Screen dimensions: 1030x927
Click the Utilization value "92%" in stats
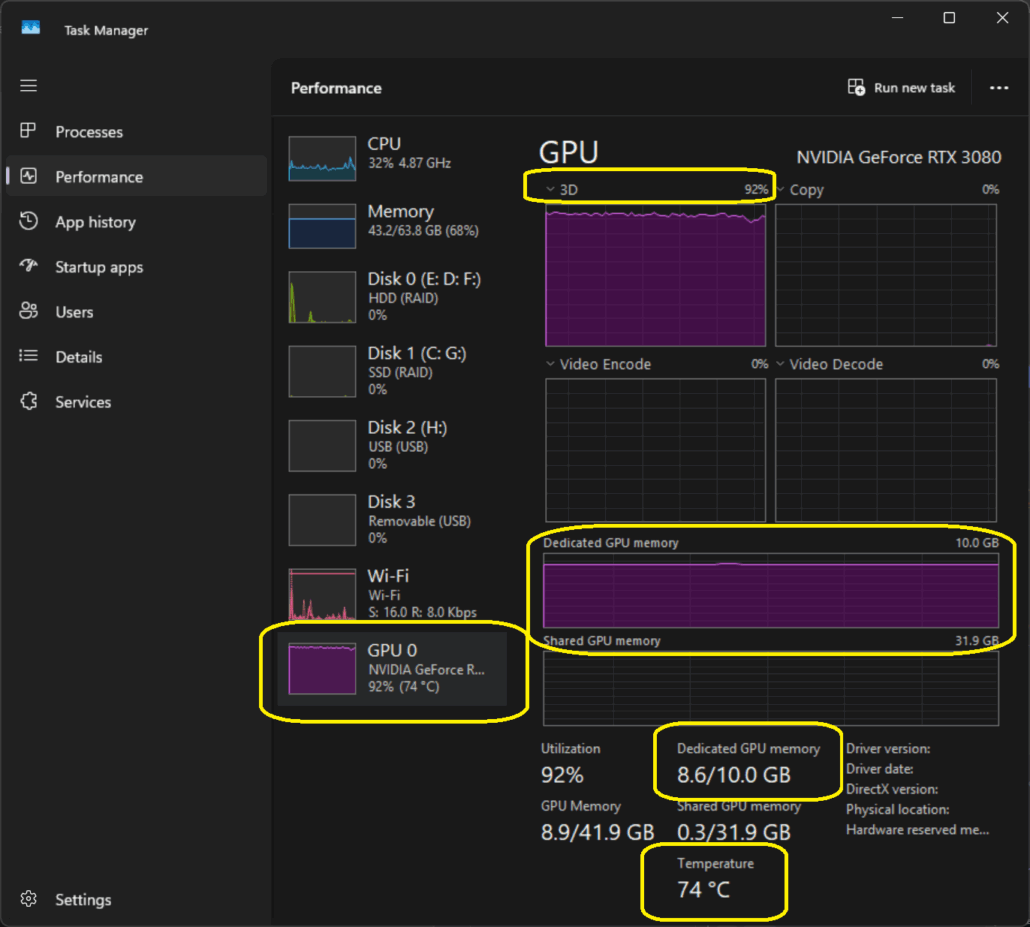(562, 775)
